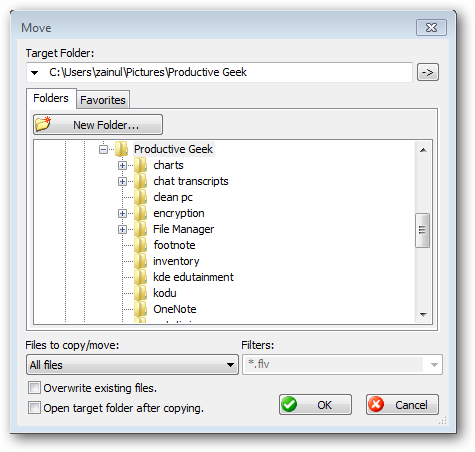Viewport: 475px width, 452px height.
Task: Click the clean pc folder icon
Action: pyautogui.click(x=141, y=197)
